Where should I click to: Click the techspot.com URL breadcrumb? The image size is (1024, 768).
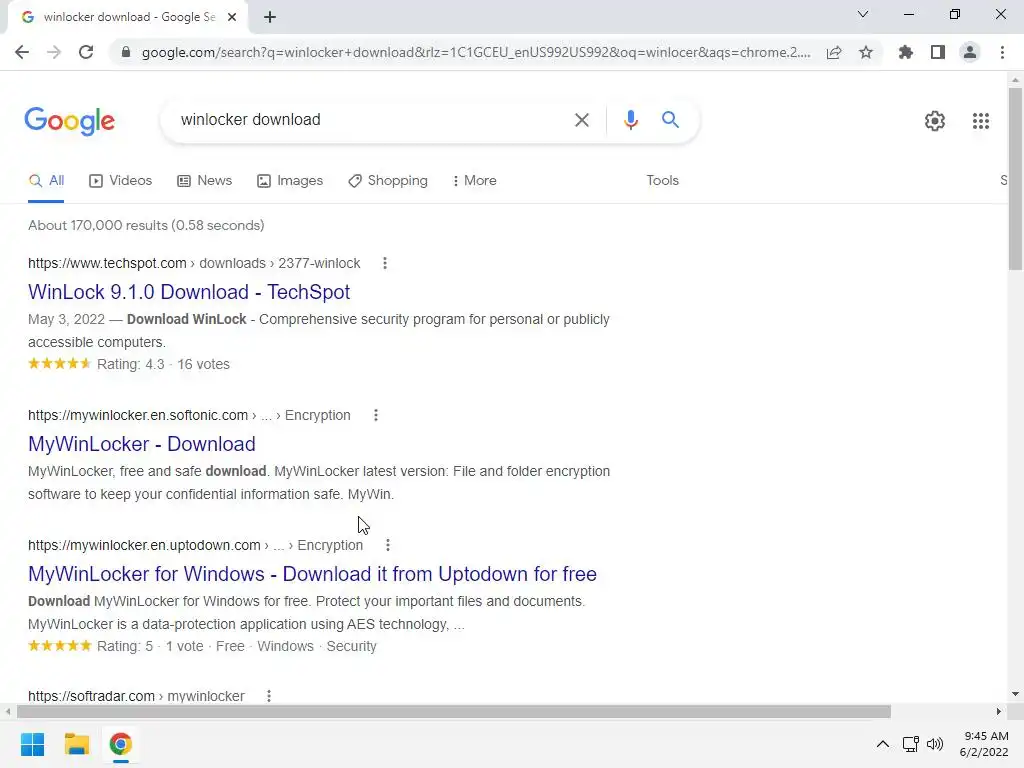click(194, 263)
